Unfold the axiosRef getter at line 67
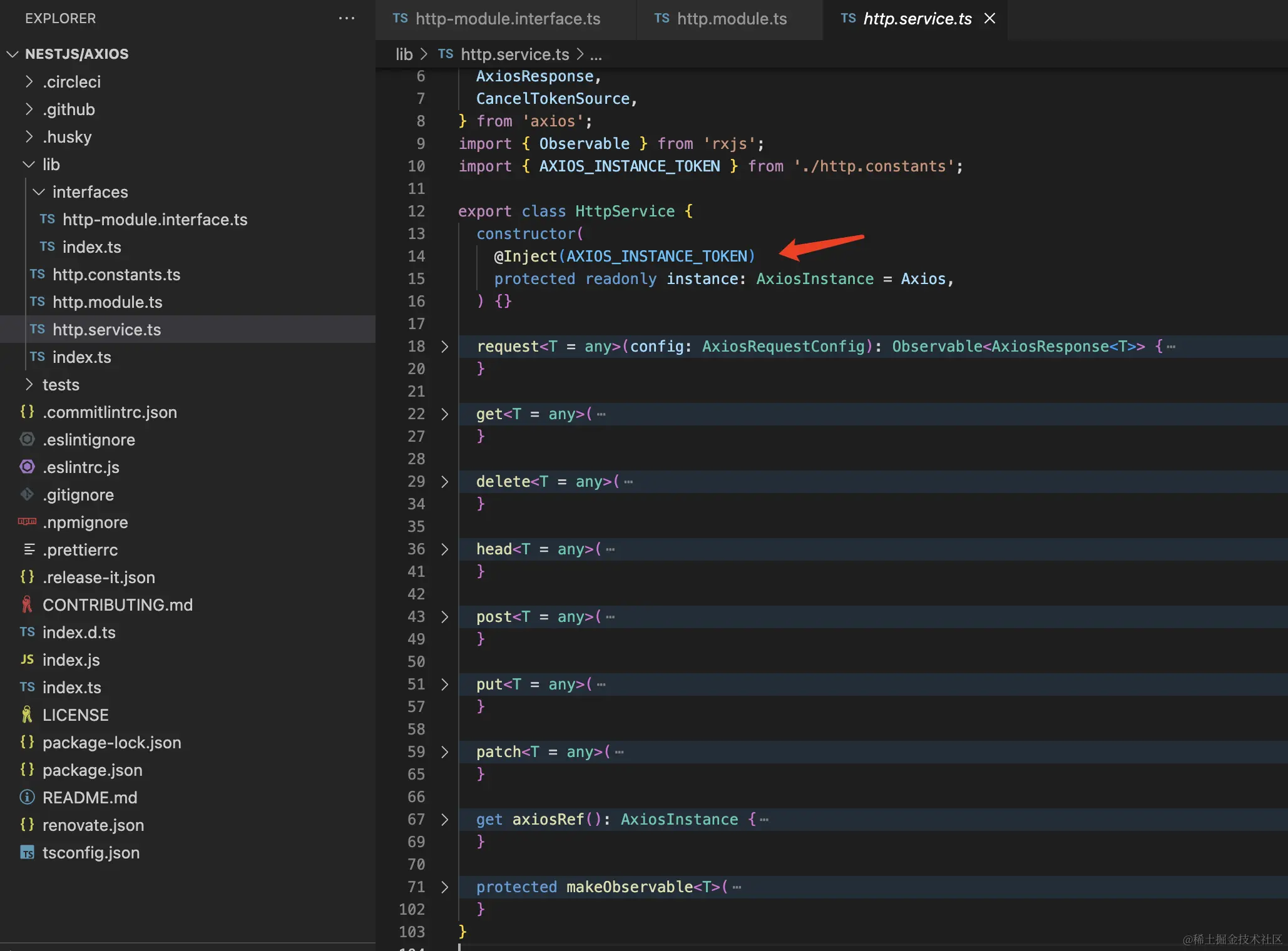Image resolution: width=1288 pixels, height=951 pixels. pyautogui.click(x=444, y=820)
